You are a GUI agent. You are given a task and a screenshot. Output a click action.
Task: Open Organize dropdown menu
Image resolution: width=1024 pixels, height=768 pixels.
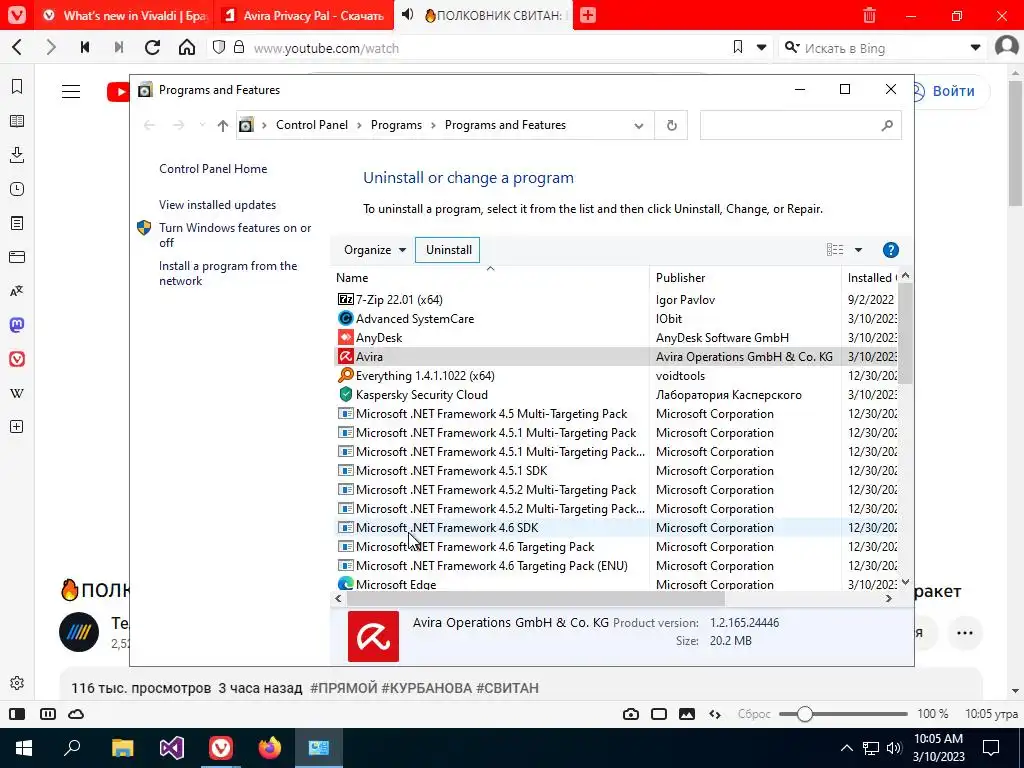tap(375, 250)
